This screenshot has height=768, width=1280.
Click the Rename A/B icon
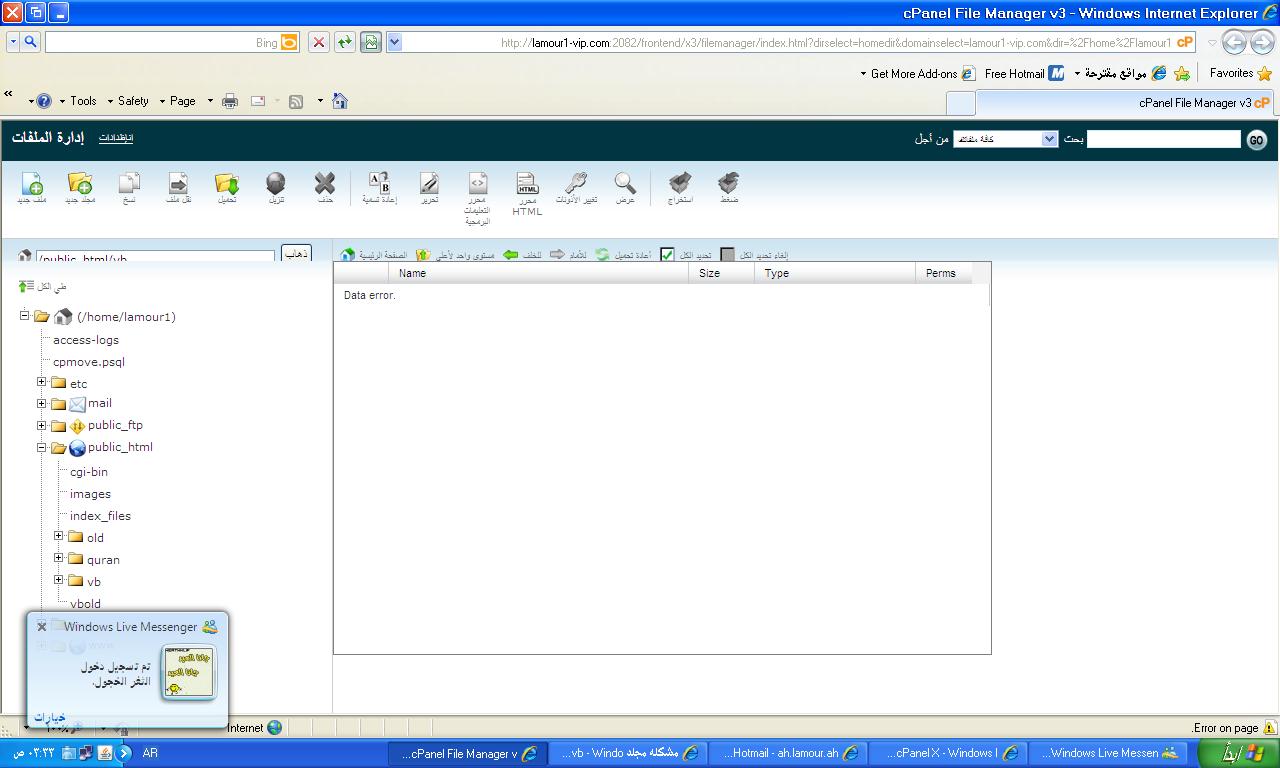pyautogui.click(x=379, y=184)
